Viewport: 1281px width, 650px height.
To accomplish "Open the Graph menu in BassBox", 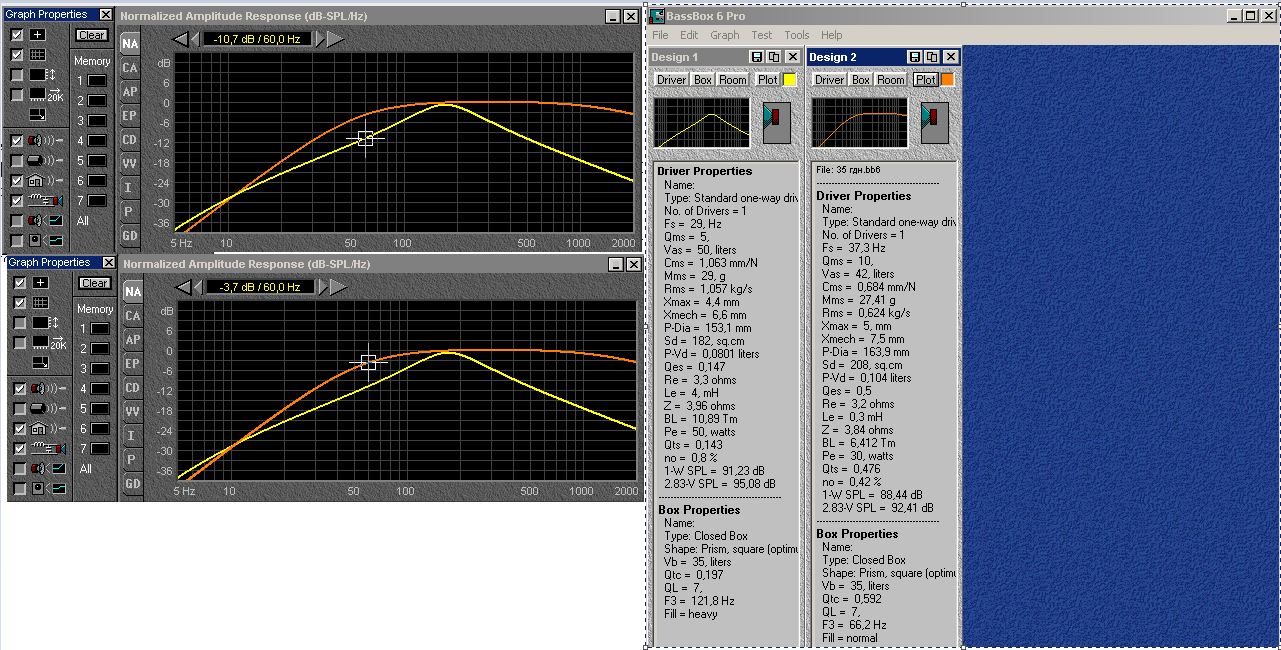I will coord(725,35).
